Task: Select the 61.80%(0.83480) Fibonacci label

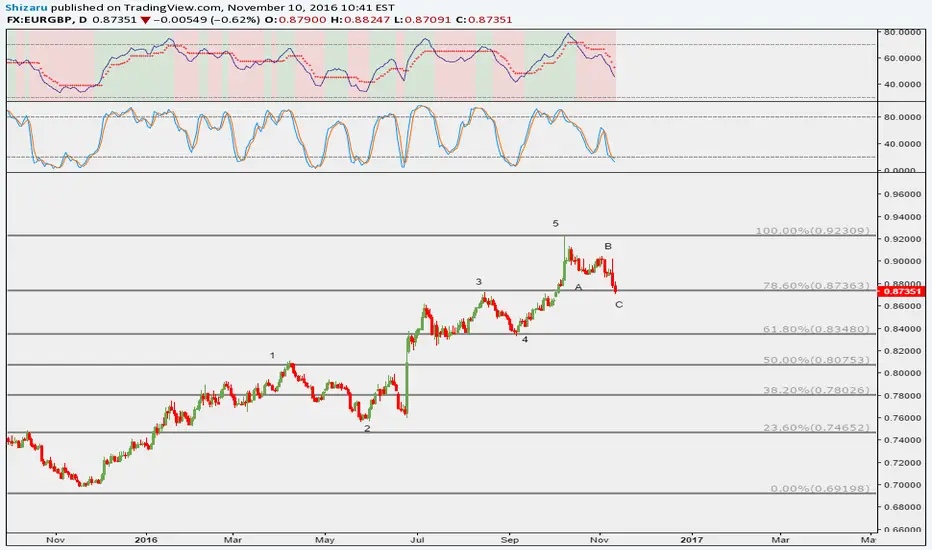Action: pos(816,329)
